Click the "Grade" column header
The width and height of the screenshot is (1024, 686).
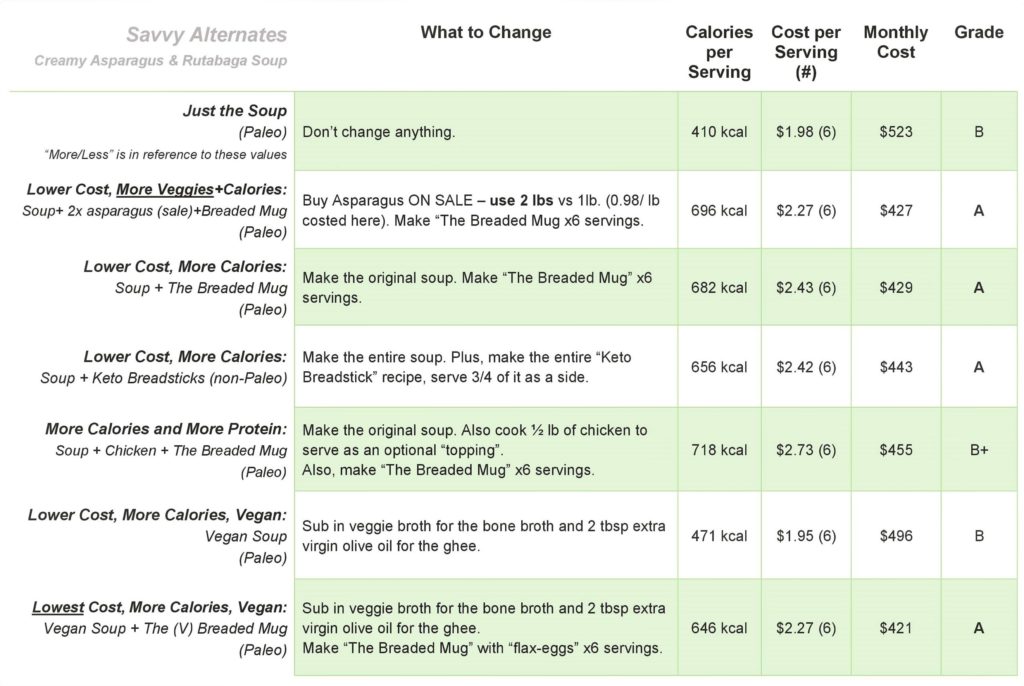pyautogui.click(x=978, y=33)
